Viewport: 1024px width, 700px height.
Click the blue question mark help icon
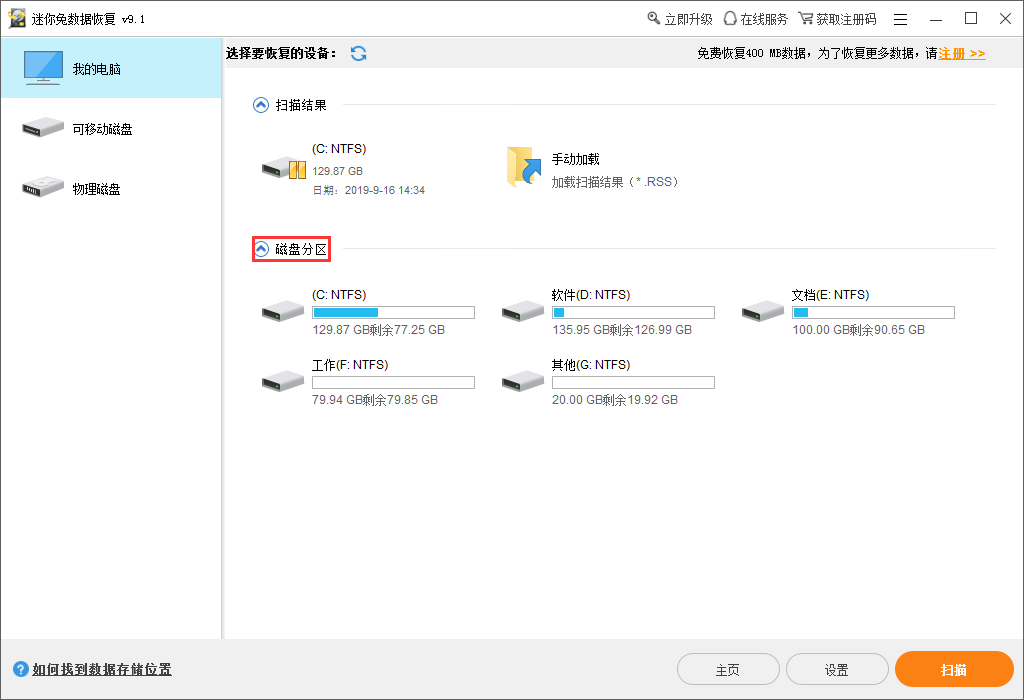[21, 669]
